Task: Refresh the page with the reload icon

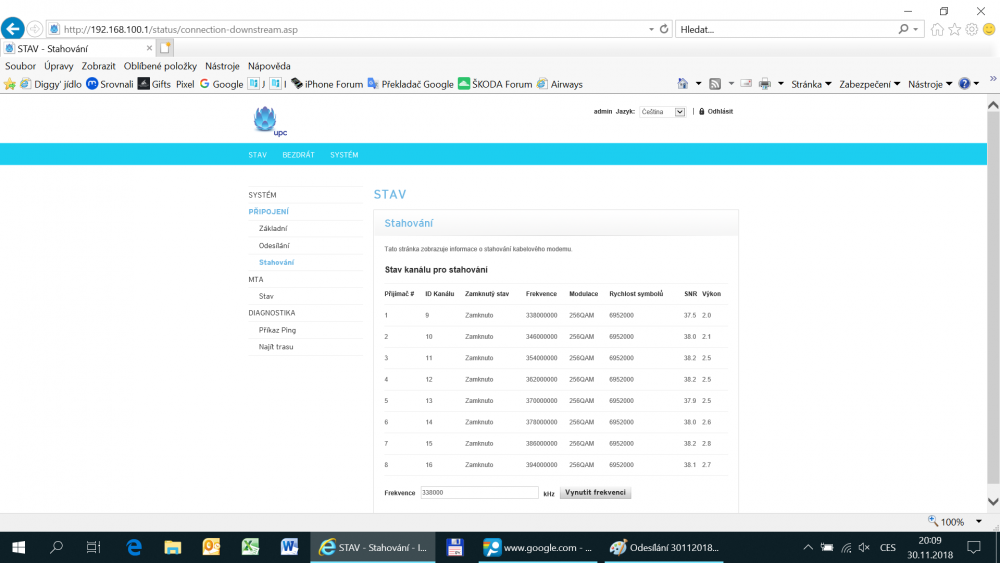Action: point(664,29)
